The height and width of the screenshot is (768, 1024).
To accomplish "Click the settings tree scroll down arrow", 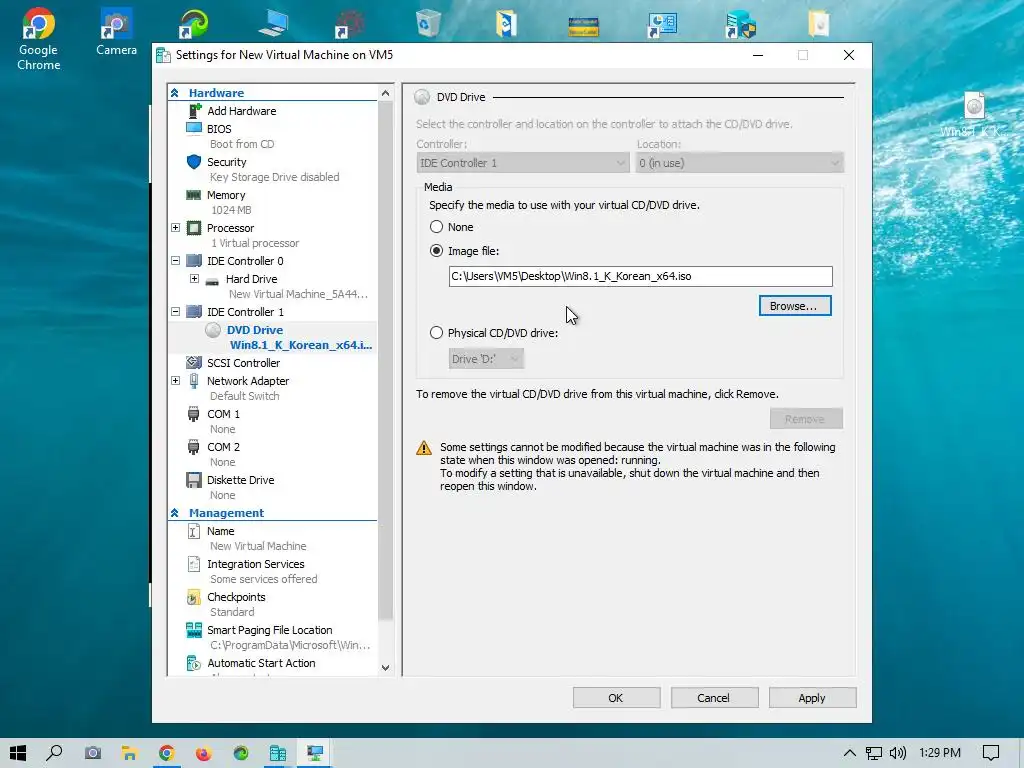I will 385,667.
